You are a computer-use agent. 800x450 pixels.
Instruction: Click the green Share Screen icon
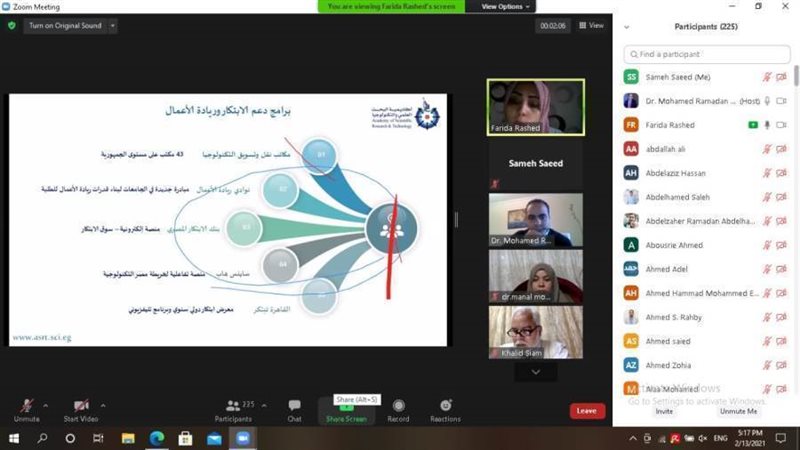(x=346, y=408)
